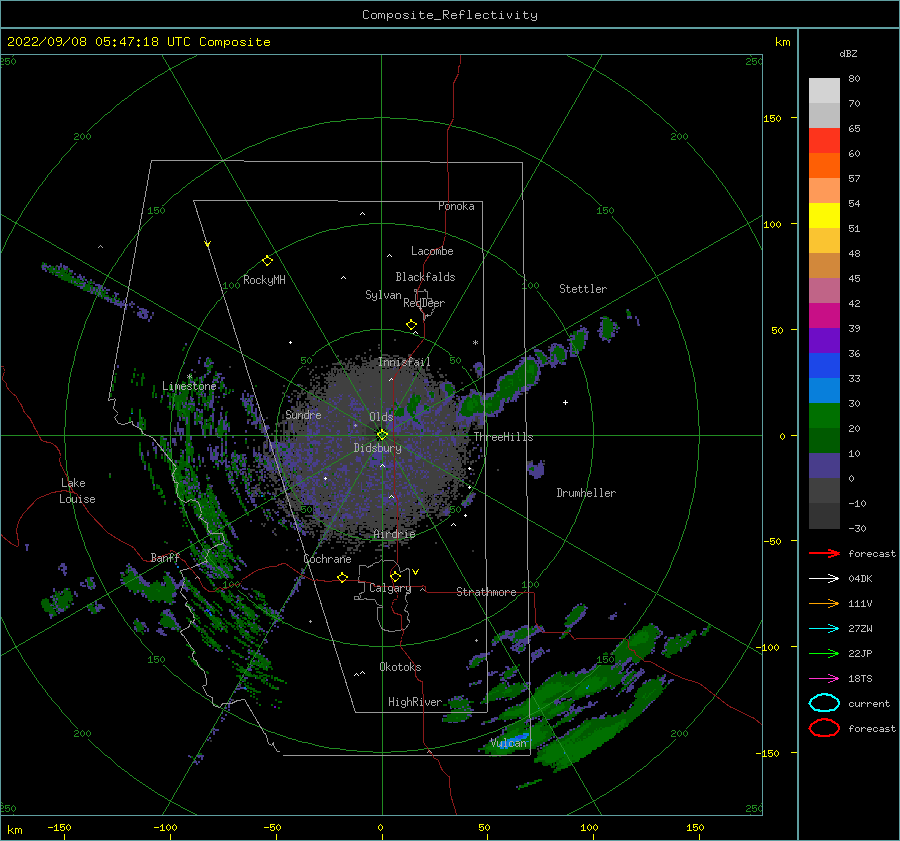This screenshot has height=841, width=900.
Task: Click yellow diamond marker below RedDeer
Action: [x=411, y=325]
